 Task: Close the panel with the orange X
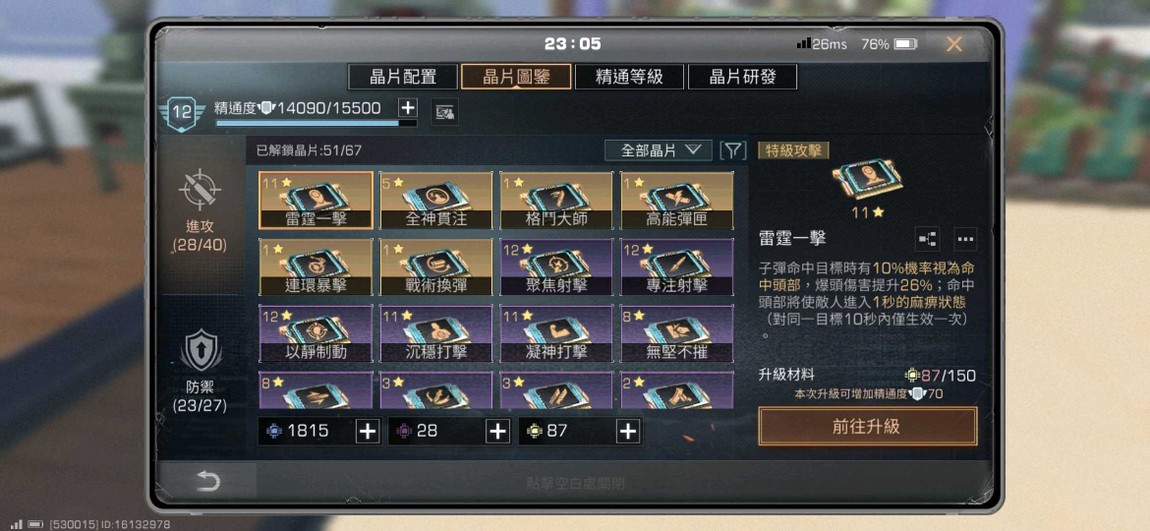[953, 44]
